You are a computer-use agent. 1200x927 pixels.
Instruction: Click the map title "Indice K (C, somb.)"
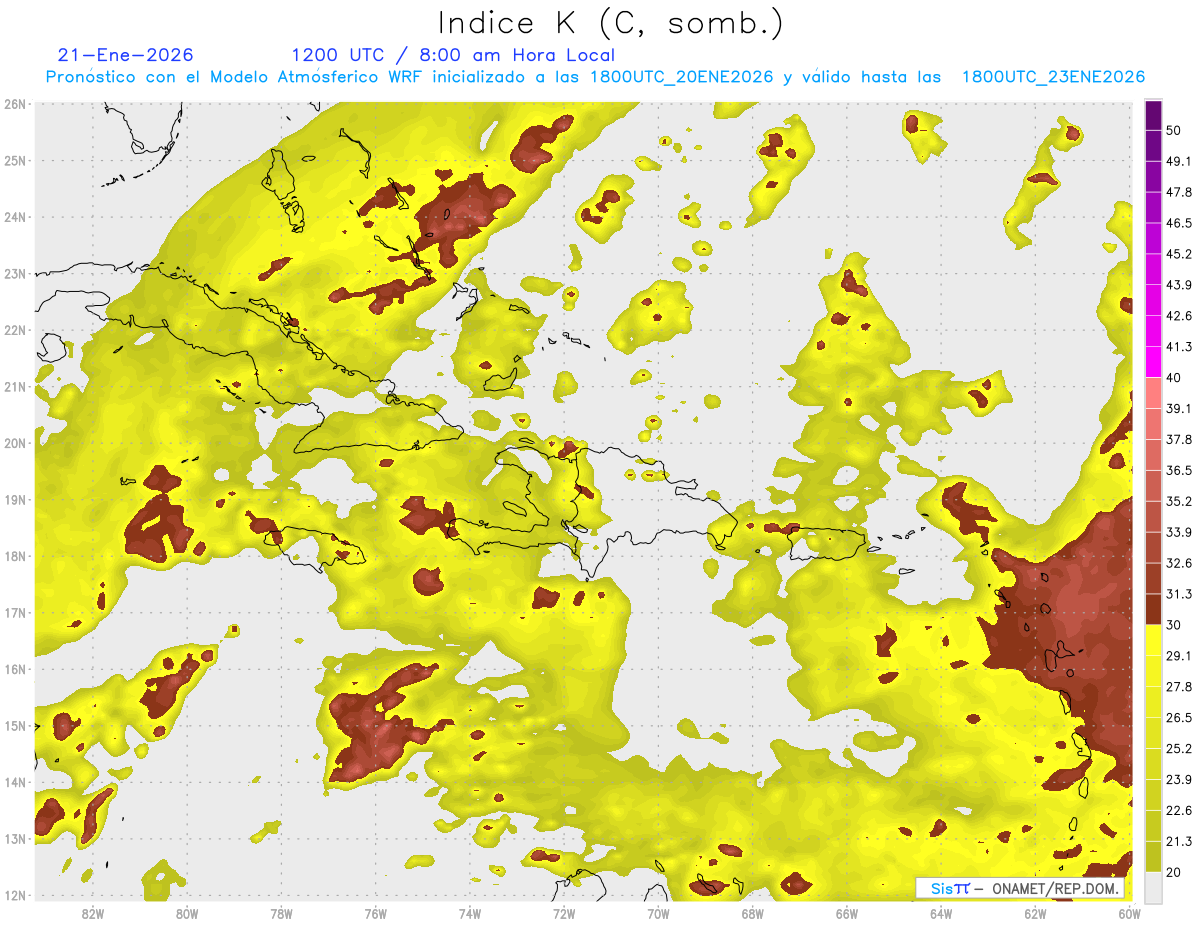point(610,22)
